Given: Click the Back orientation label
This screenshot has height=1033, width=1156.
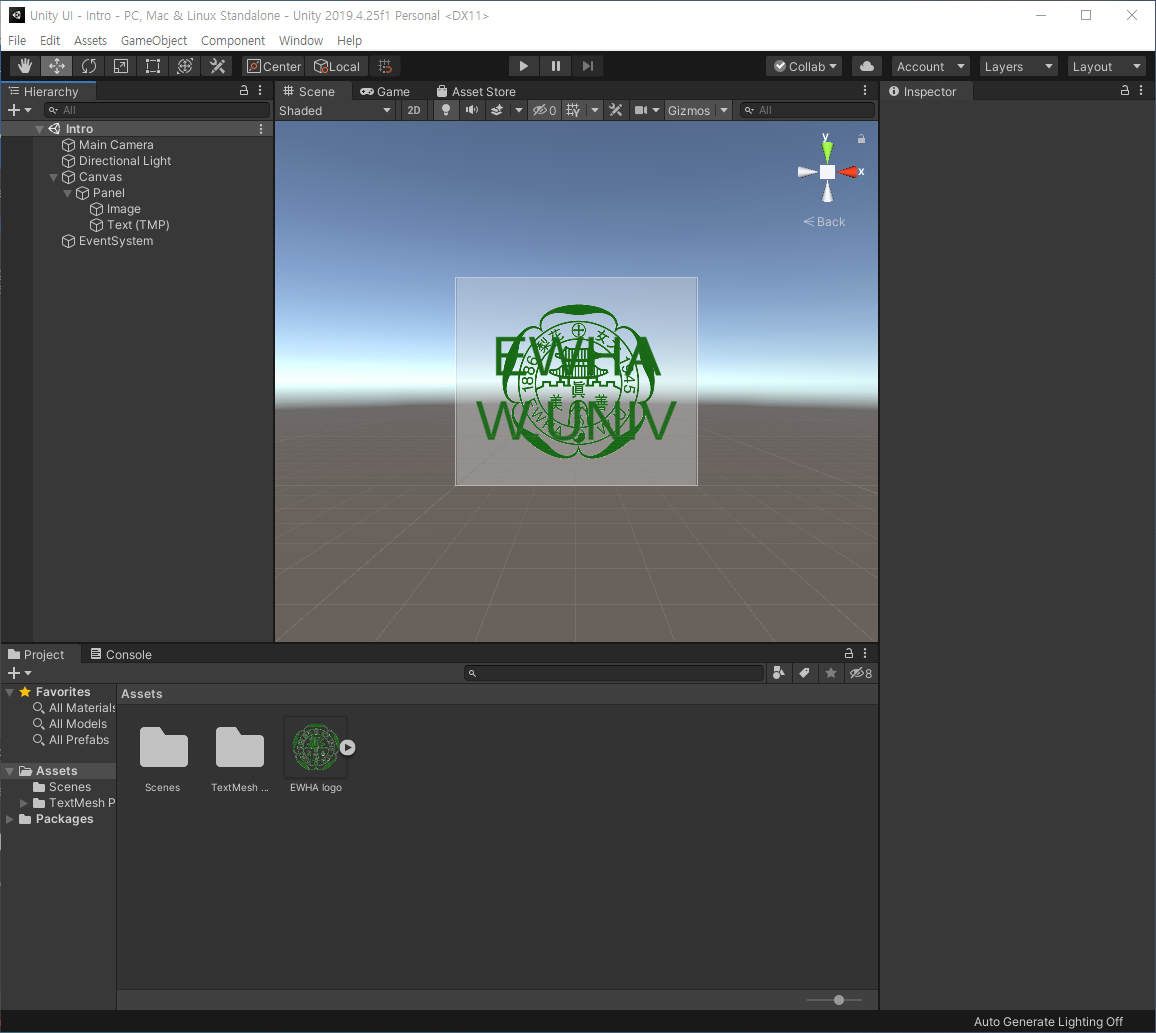Looking at the screenshot, I should pos(824,222).
